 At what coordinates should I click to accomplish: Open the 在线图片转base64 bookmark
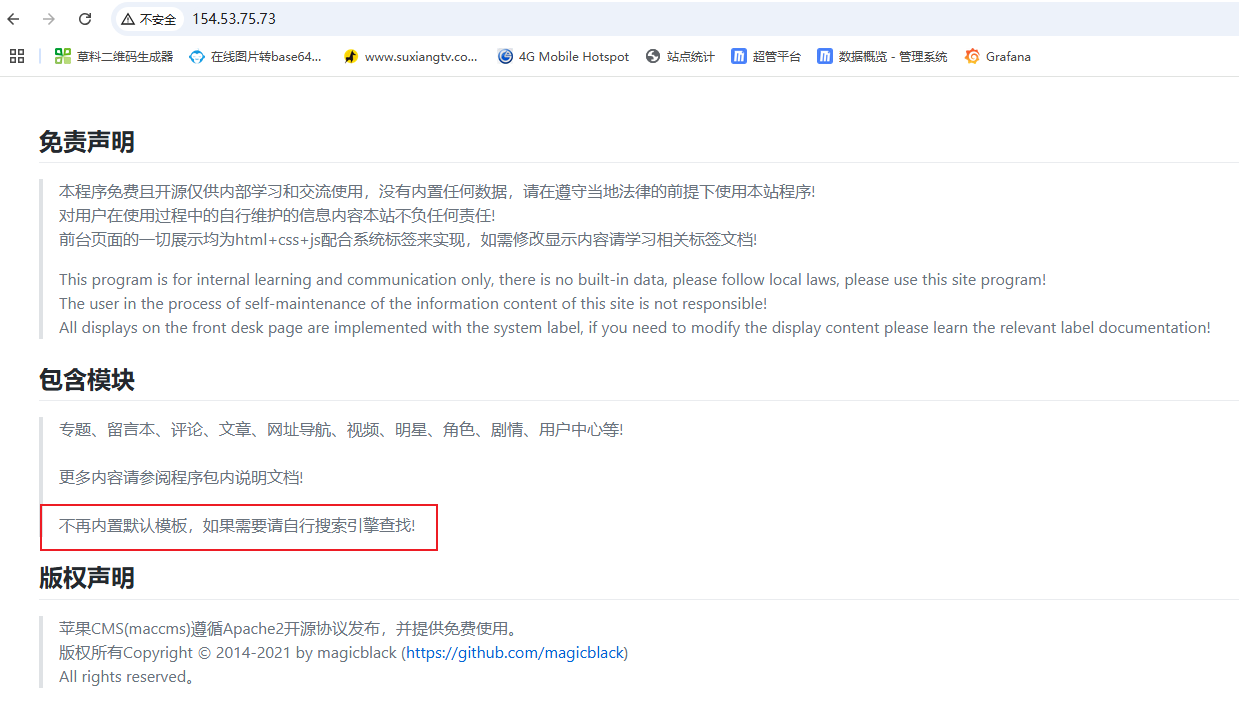pyautogui.click(x=256, y=57)
